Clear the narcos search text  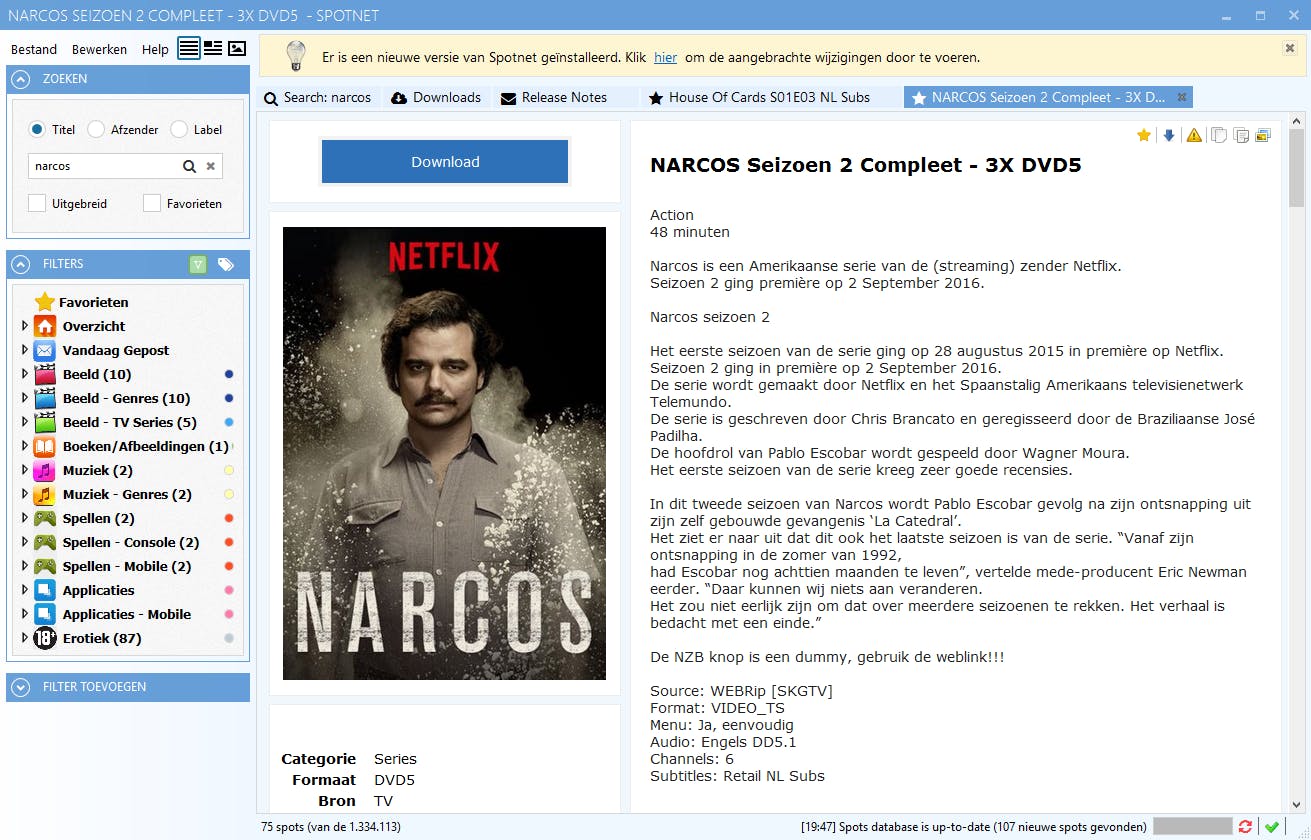[210, 166]
